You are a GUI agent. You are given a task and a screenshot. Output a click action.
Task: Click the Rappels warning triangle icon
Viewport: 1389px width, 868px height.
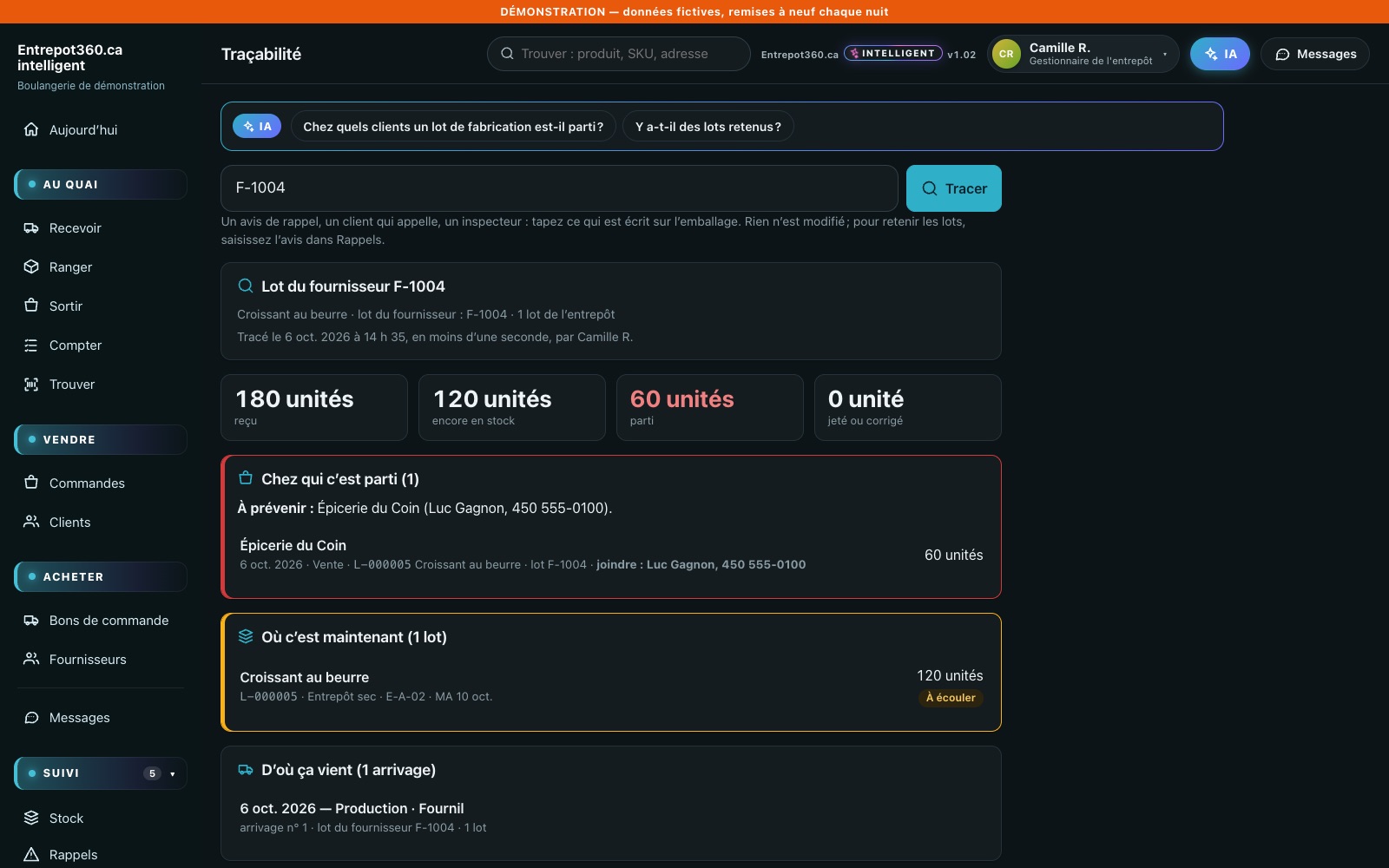click(x=31, y=855)
